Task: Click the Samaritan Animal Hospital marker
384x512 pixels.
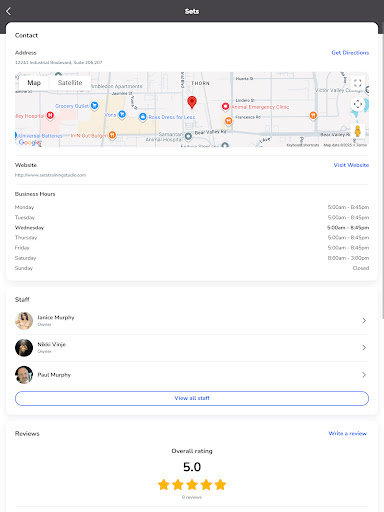Action: (x=188, y=136)
